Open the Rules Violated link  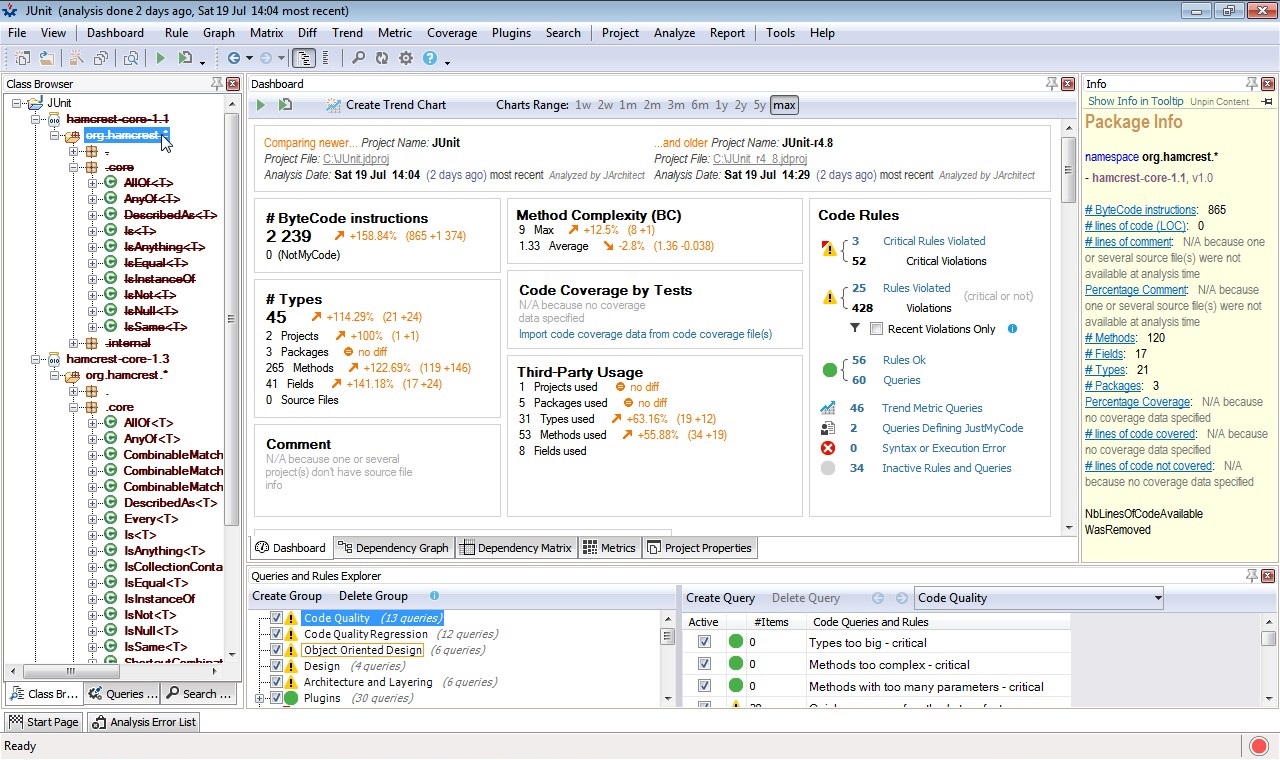point(916,288)
